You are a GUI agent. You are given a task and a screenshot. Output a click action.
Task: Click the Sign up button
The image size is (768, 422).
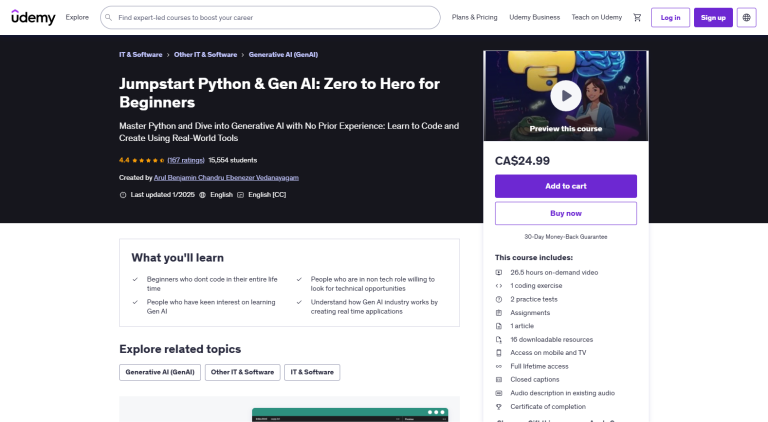[713, 18]
